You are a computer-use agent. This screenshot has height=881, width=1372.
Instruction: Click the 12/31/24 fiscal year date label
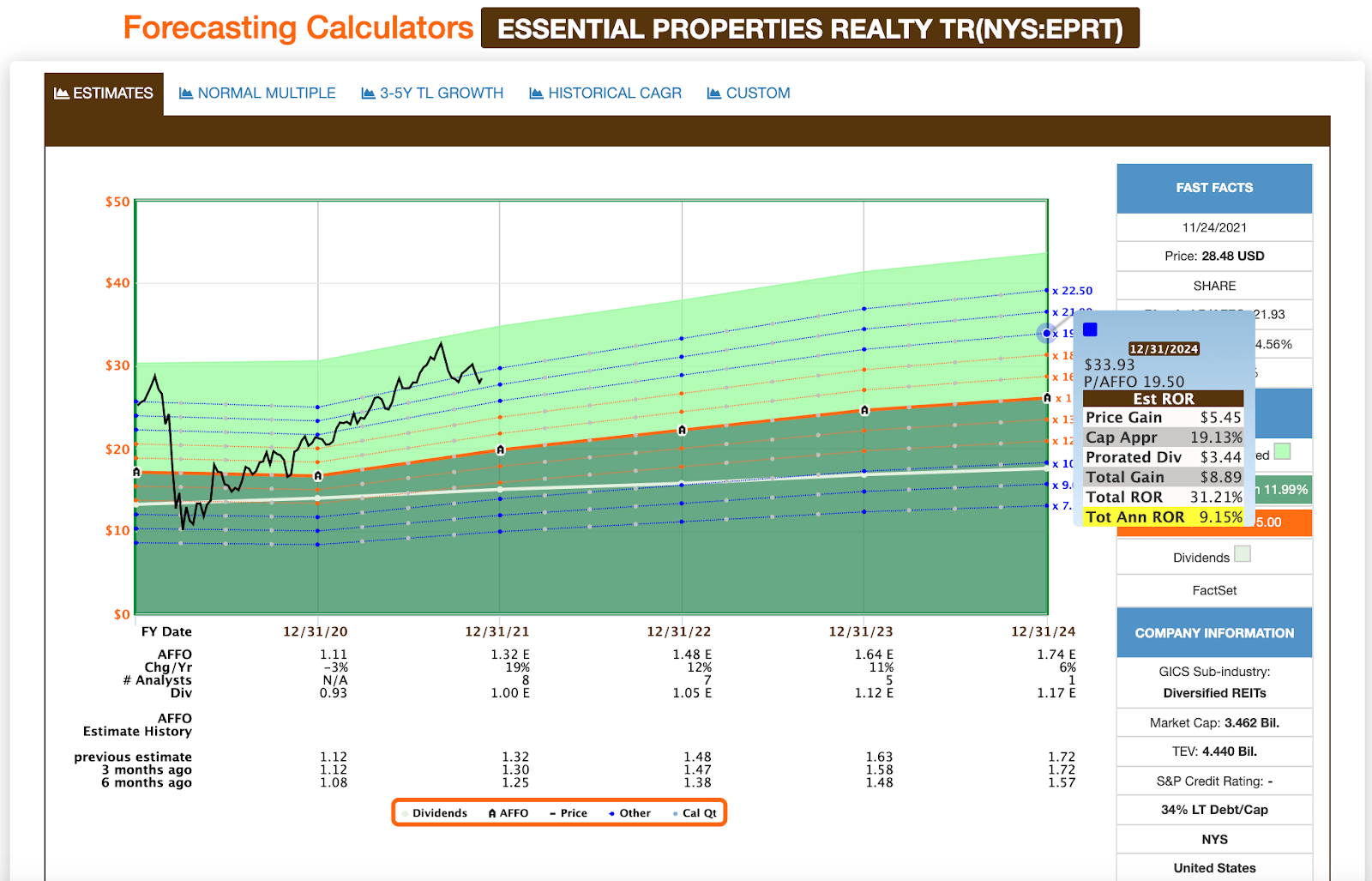click(x=1043, y=632)
